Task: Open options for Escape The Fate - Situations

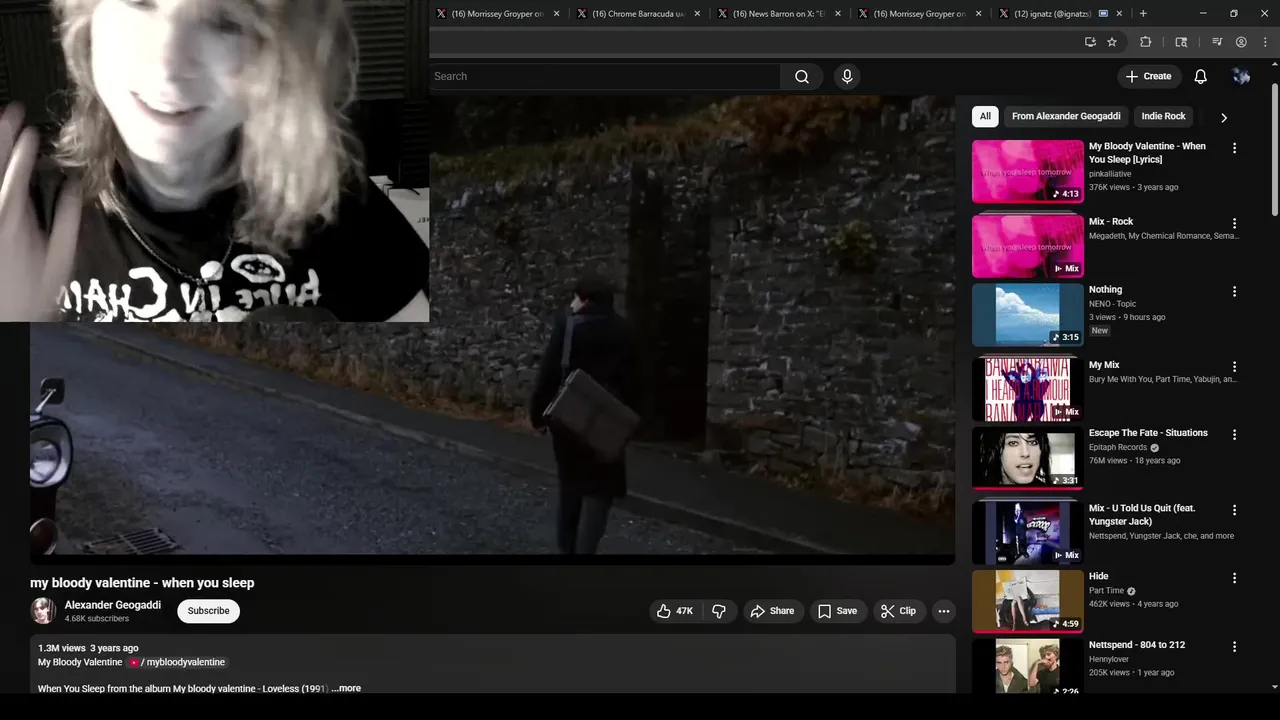Action: click(1234, 435)
